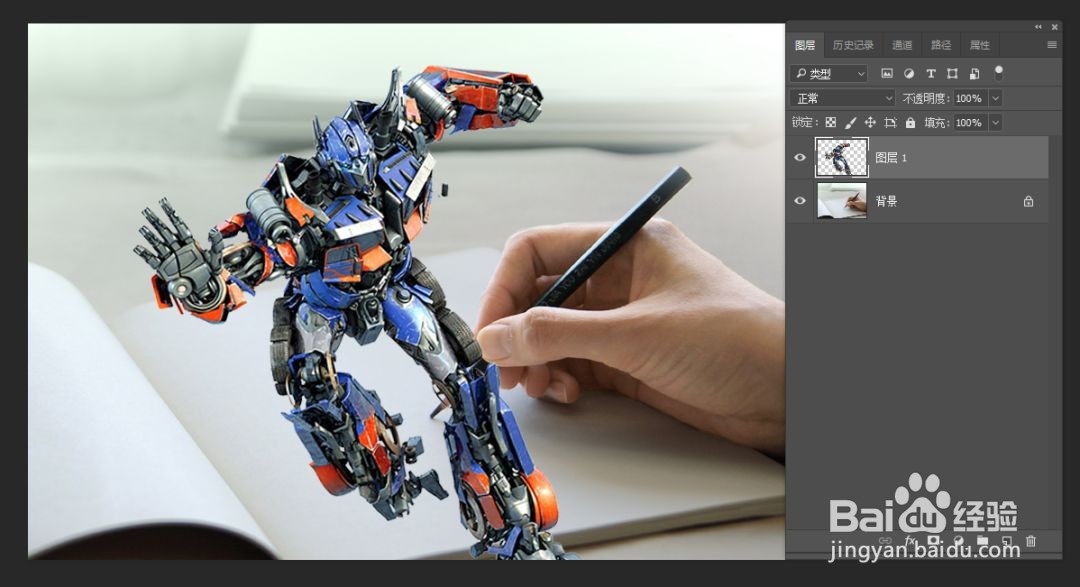Image resolution: width=1080 pixels, height=587 pixels.
Task: Click the 不透明度 label
Action: click(x=926, y=99)
